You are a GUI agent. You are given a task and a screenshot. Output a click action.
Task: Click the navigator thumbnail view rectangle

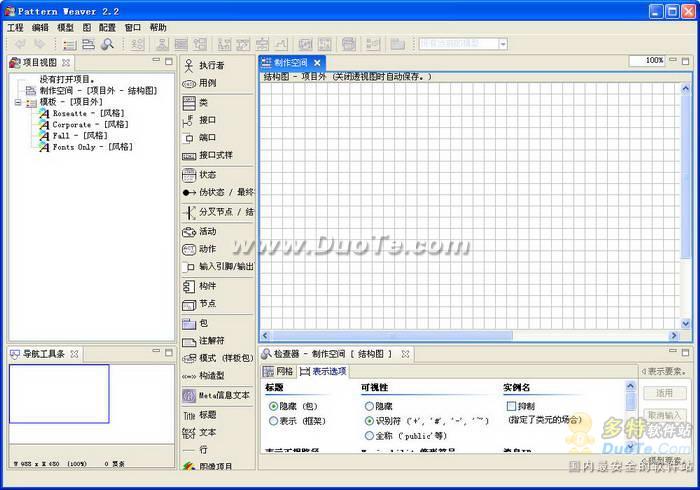pyautogui.click(x=59, y=394)
